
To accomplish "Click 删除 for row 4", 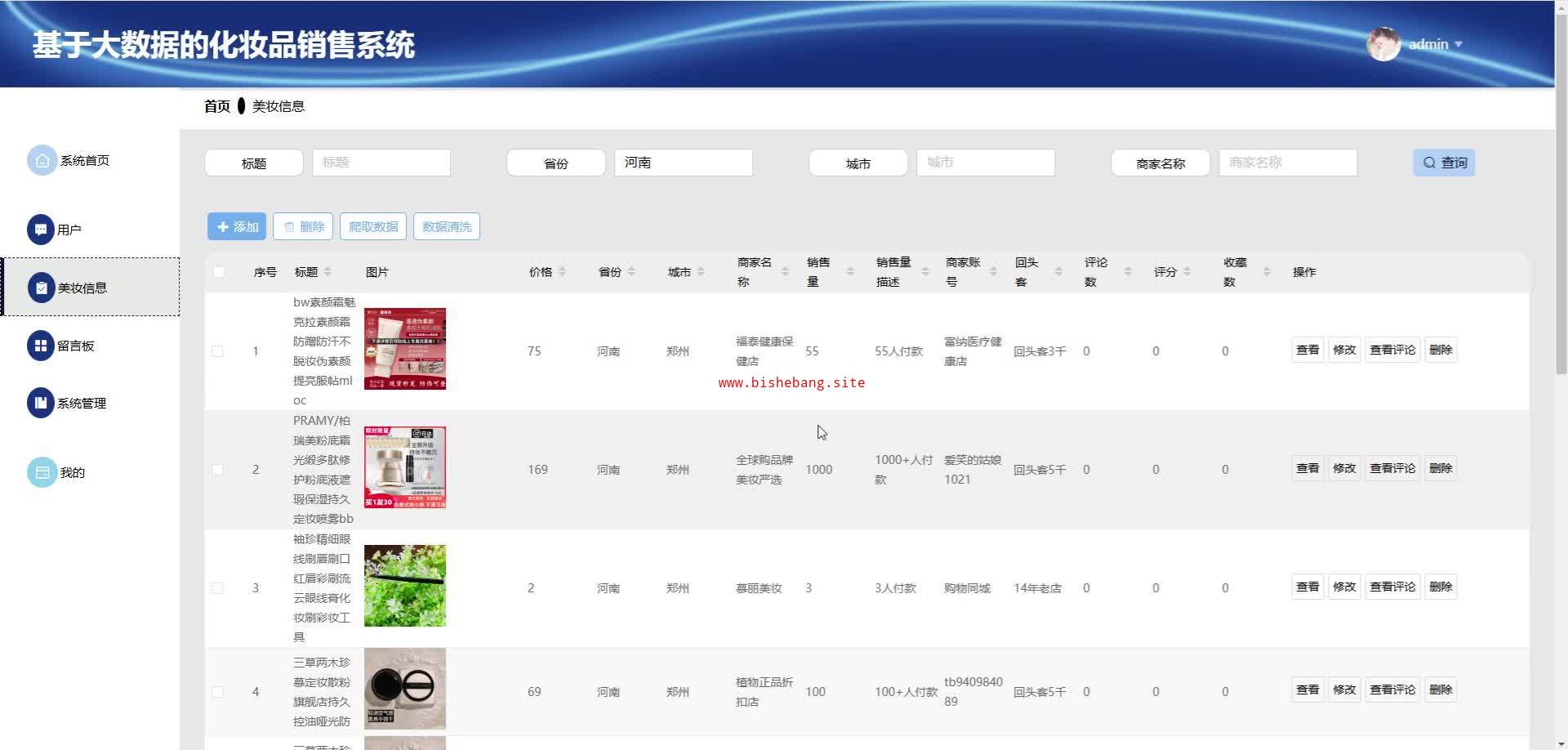I will click(x=1441, y=690).
